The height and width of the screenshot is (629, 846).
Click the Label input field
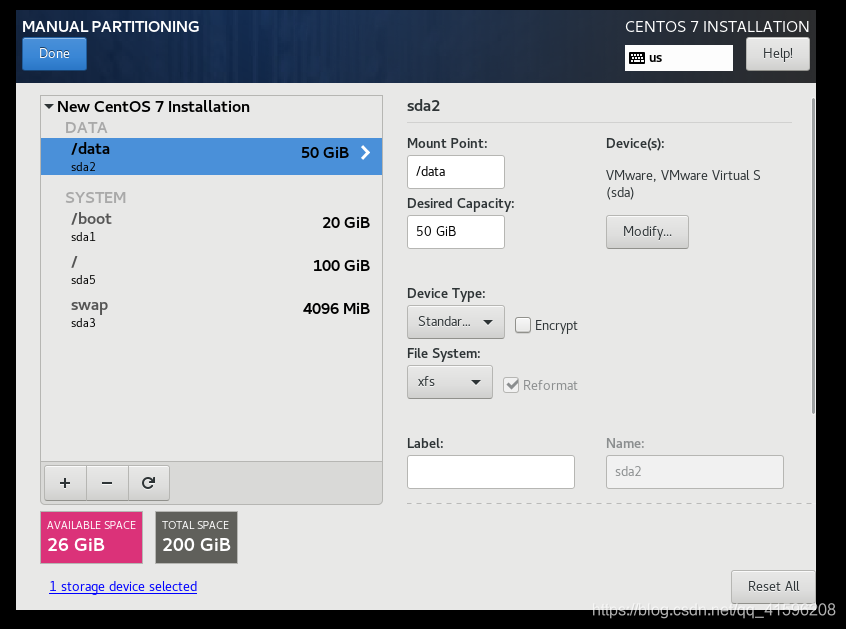tap(490, 472)
